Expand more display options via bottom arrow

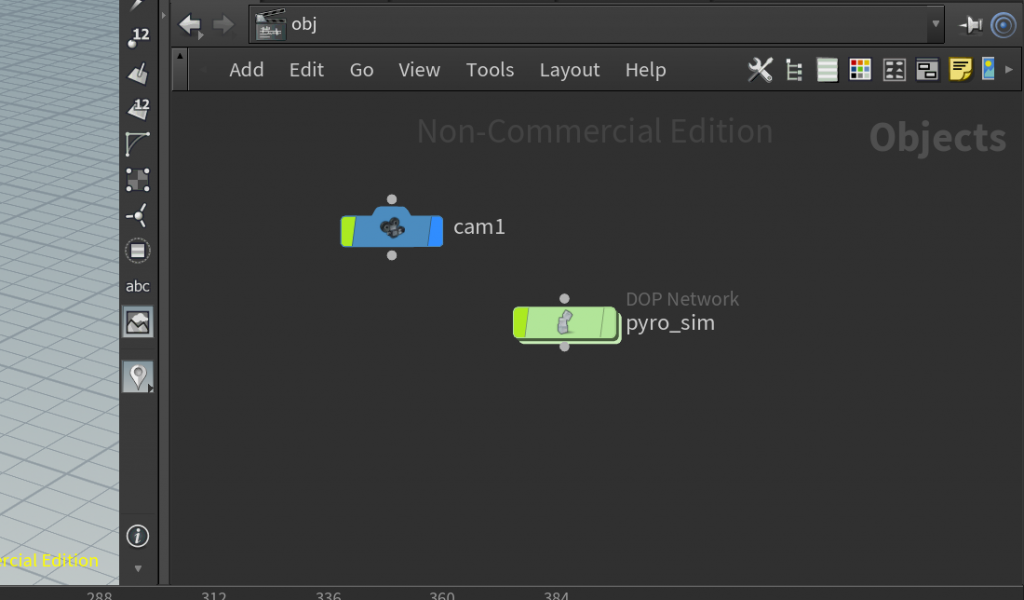click(138, 569)
